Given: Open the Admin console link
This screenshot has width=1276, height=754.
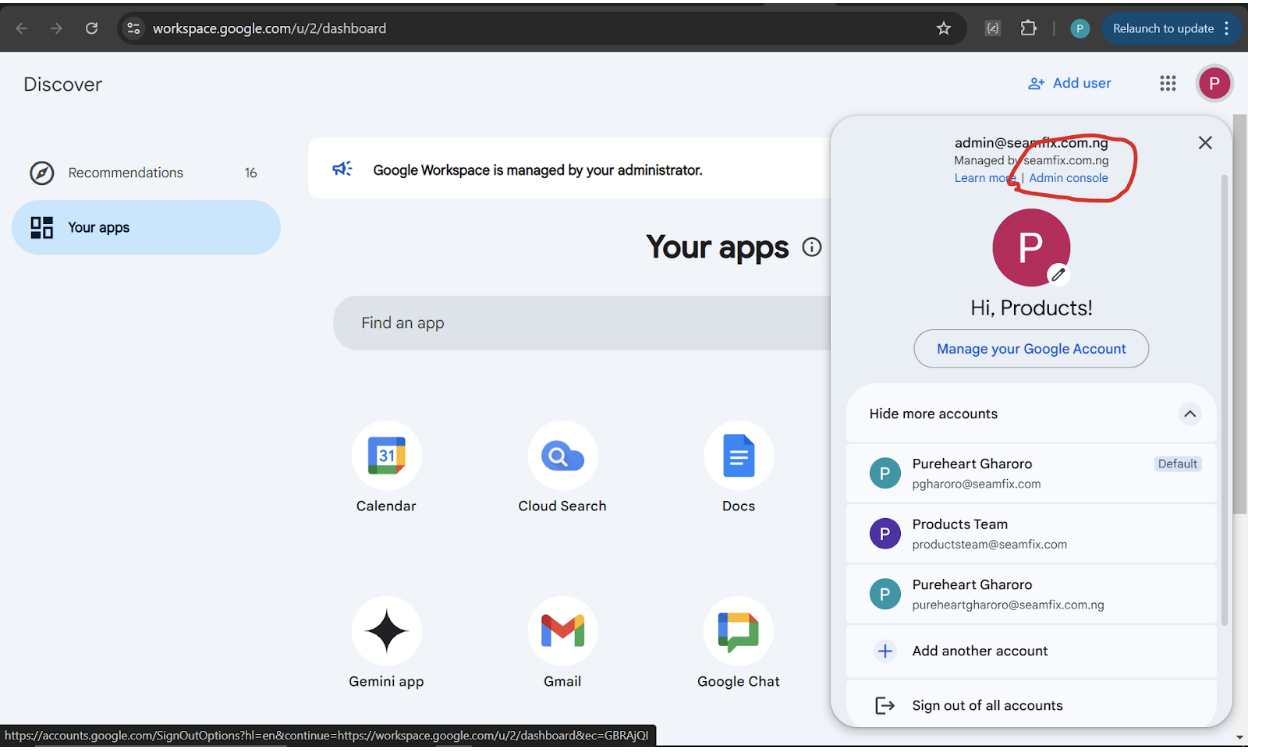Looking at the screenshot, I should [x=1068, y=178].
